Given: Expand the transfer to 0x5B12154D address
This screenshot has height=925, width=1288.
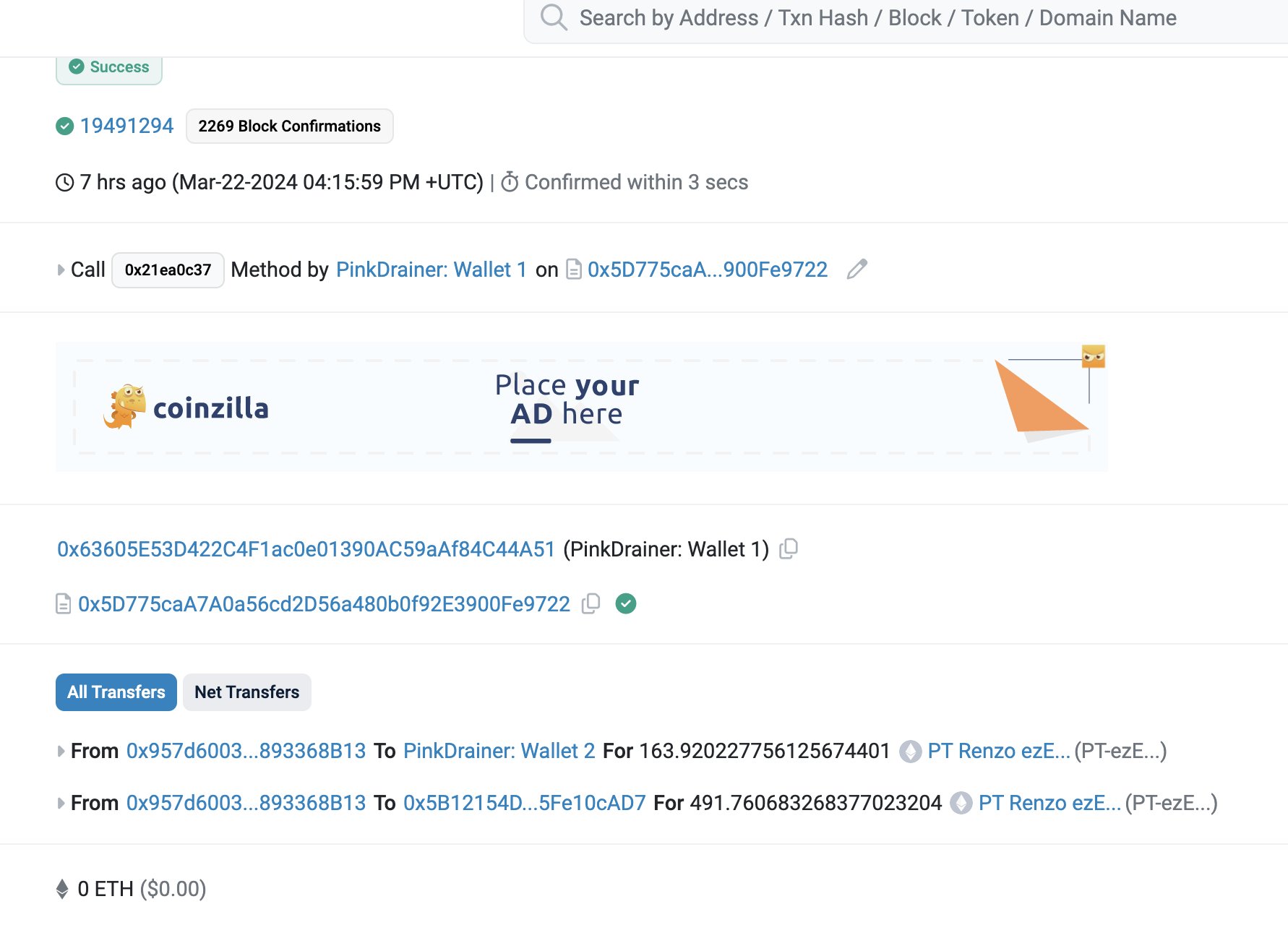Looking at the screenshot, I should 61,804.
